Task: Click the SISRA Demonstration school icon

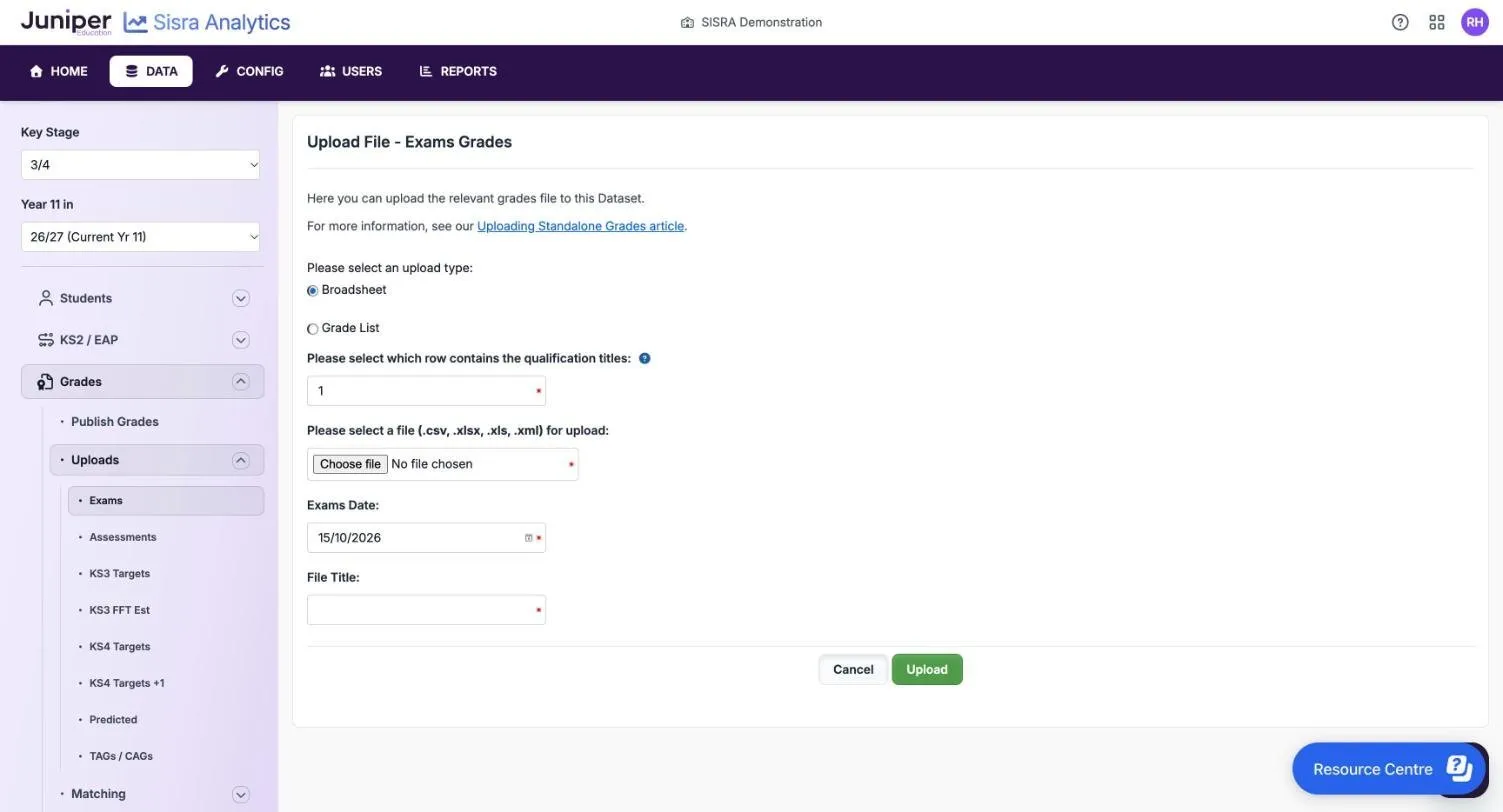Action: coord(687,22)
